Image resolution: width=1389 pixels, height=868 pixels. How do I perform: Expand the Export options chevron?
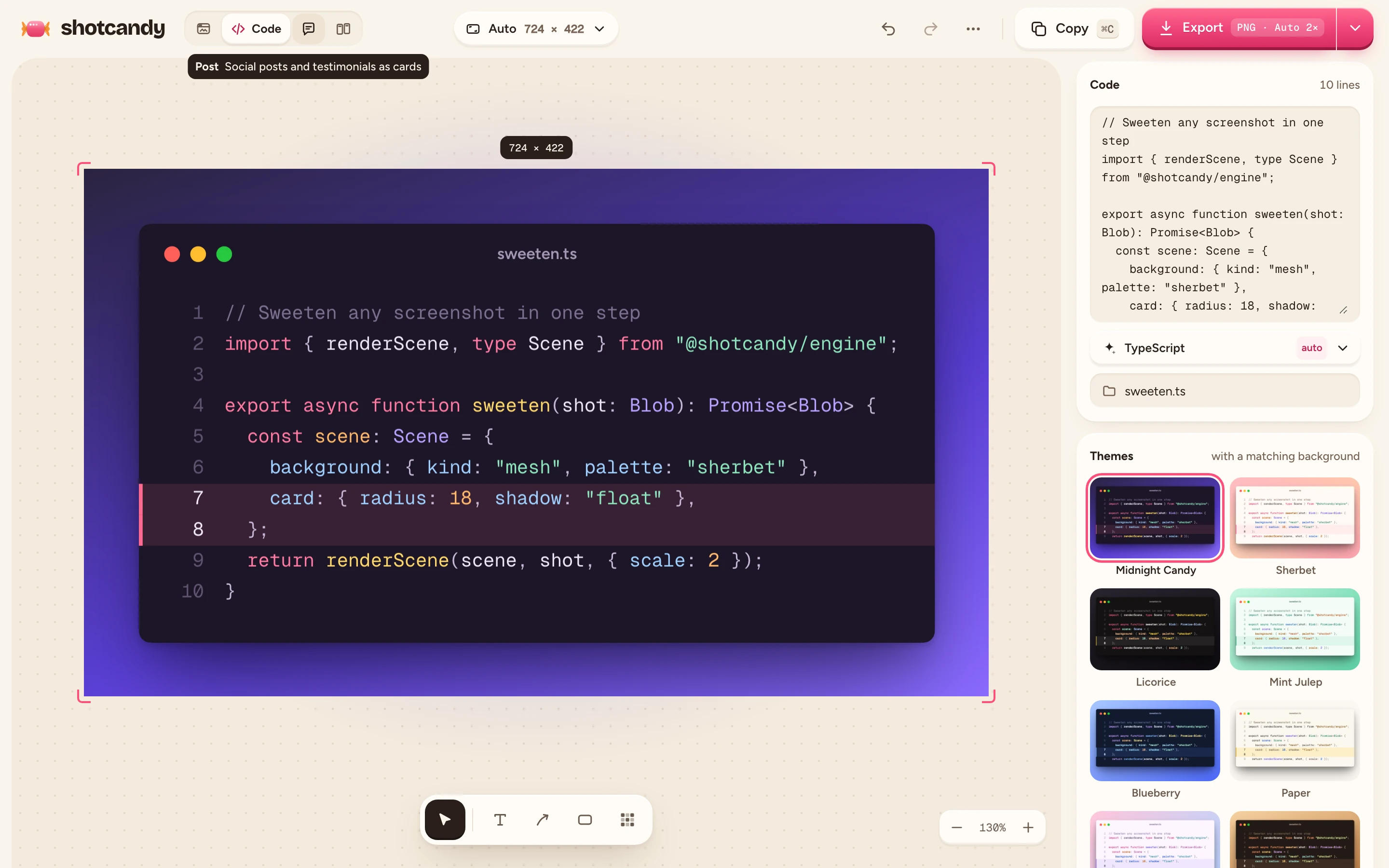[x=1355, y=27]
